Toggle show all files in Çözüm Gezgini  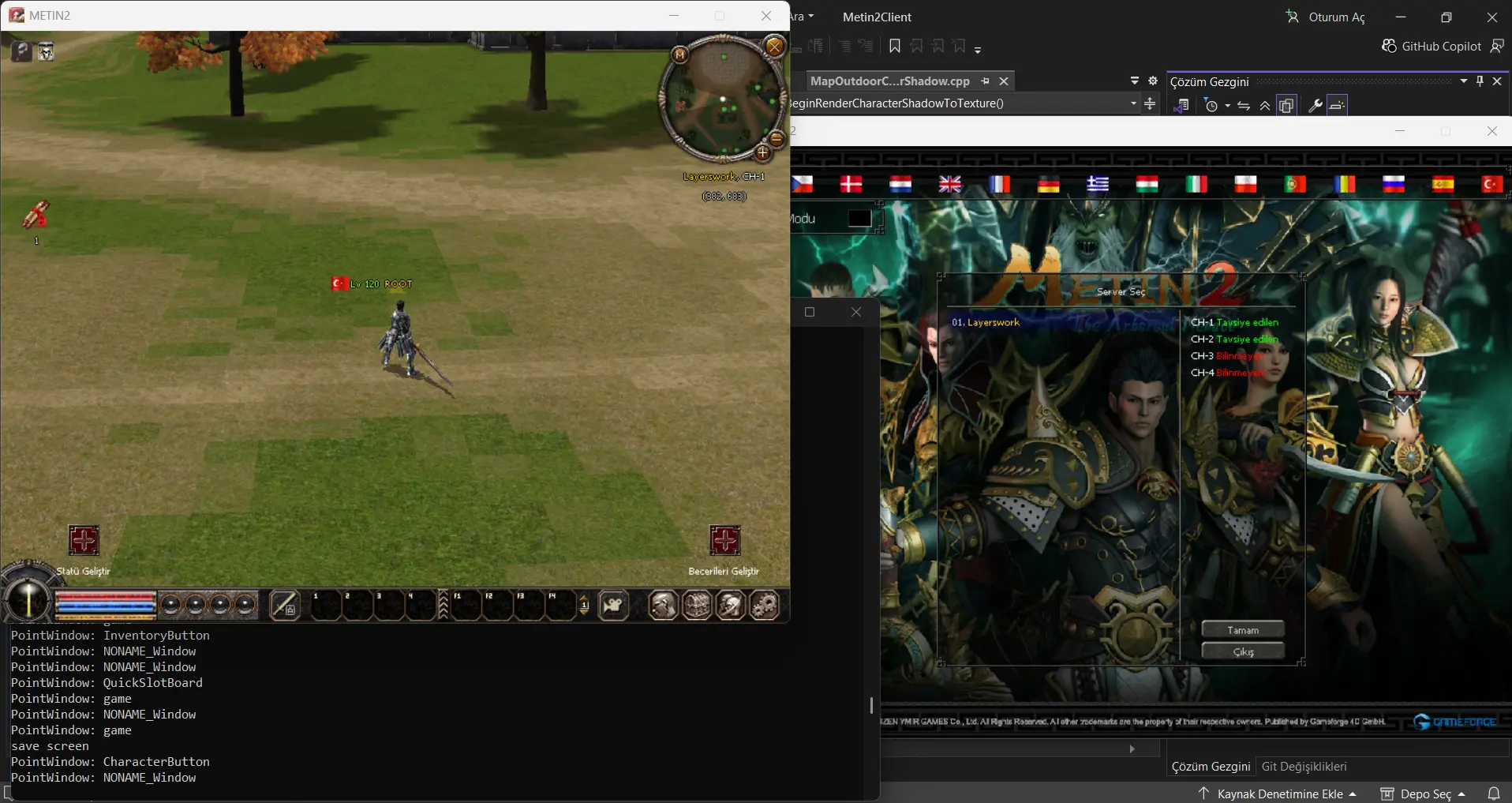[x=1286, y=106]
